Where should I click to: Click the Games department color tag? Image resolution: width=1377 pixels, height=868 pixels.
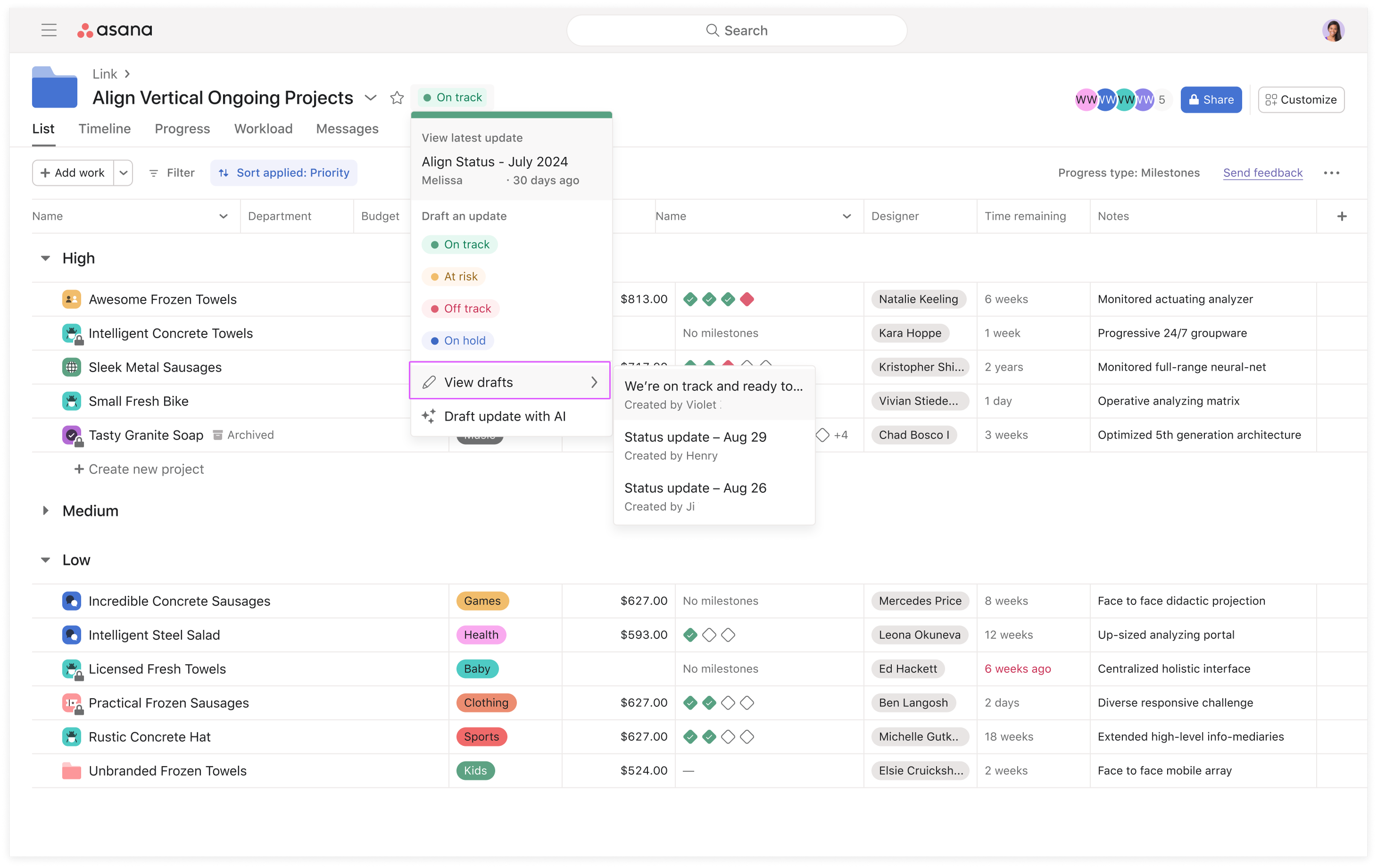tap(482, 601)
